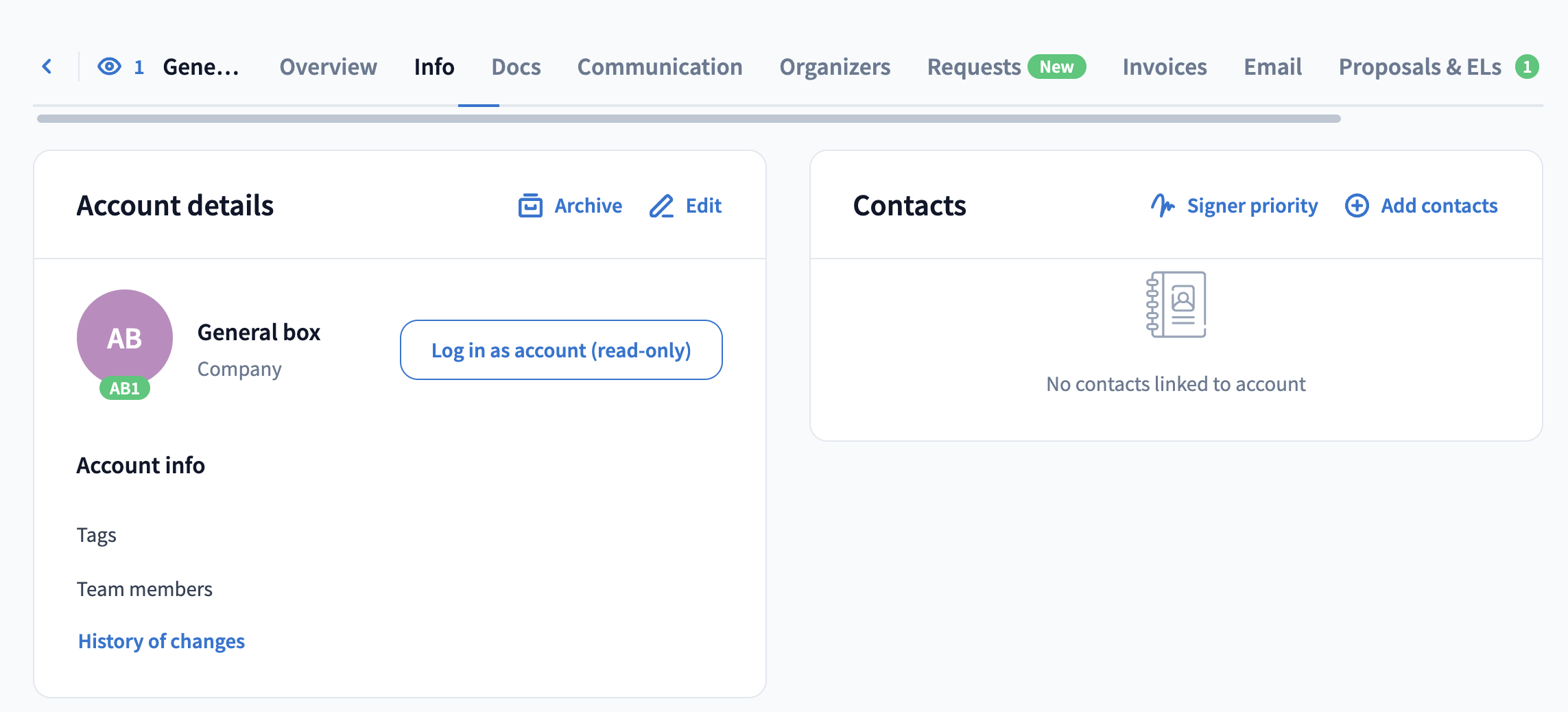Click the eye watchers icon
Image resolution: width=1568 pixels, height=712 pixels.
tap(110, 67)
